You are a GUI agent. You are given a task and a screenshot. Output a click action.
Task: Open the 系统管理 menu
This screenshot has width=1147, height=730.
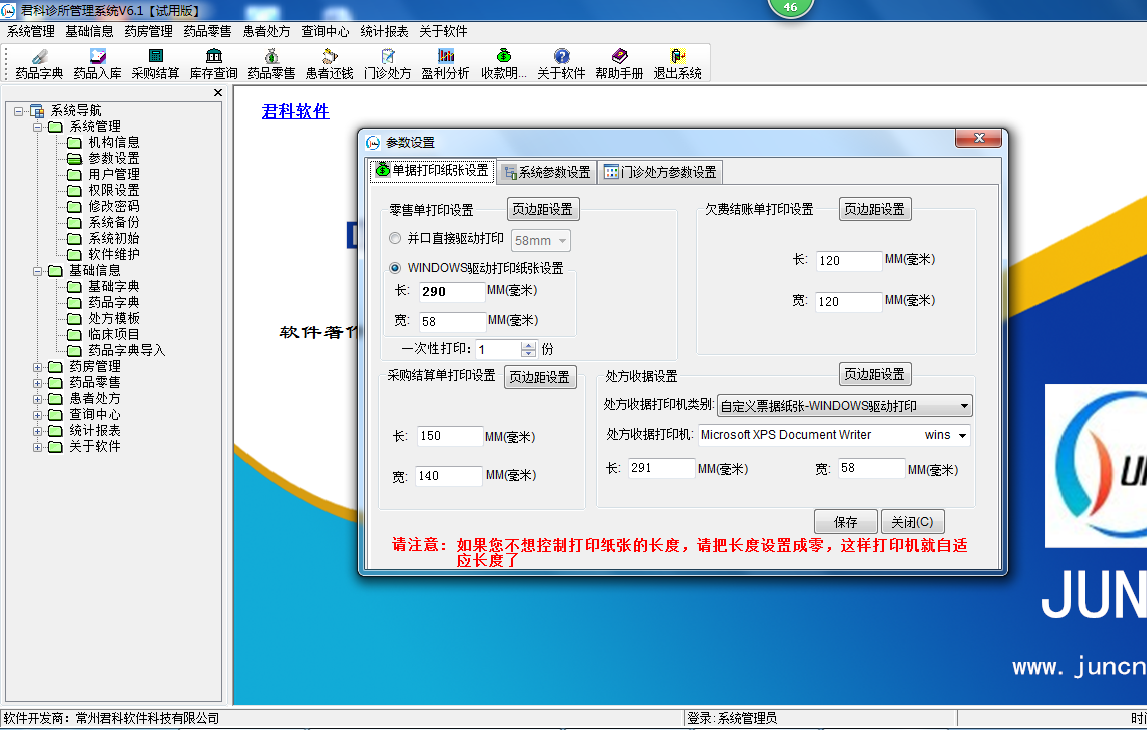(31, 31)
